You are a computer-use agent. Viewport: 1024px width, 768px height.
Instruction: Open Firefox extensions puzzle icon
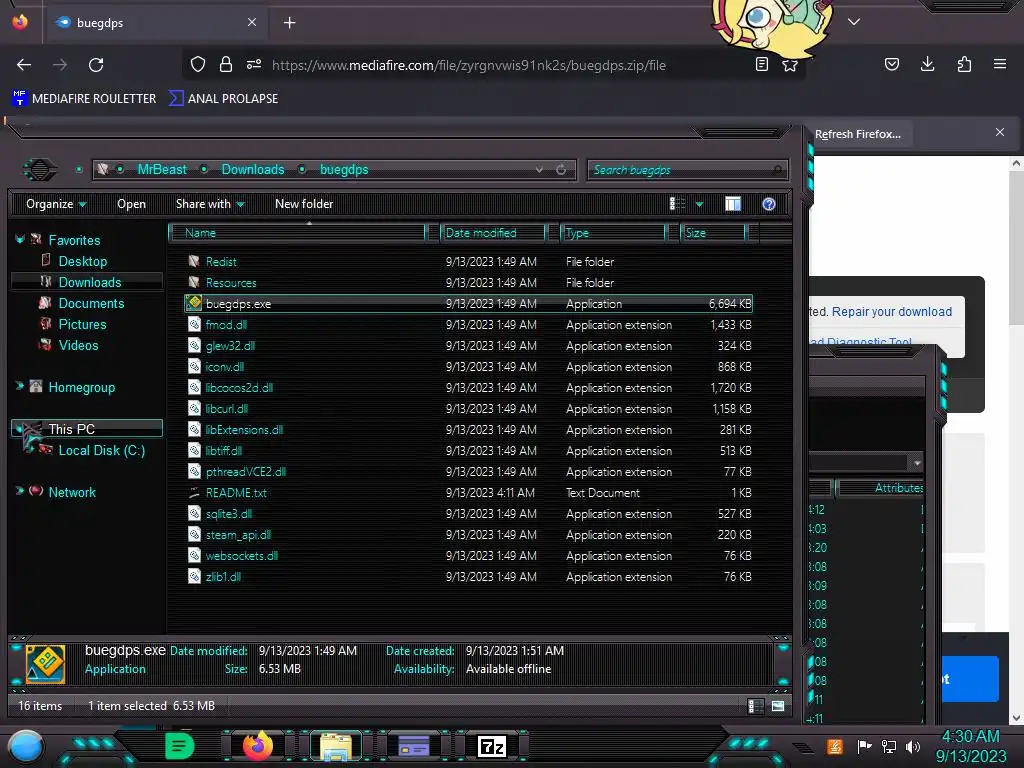click(964, 64)
